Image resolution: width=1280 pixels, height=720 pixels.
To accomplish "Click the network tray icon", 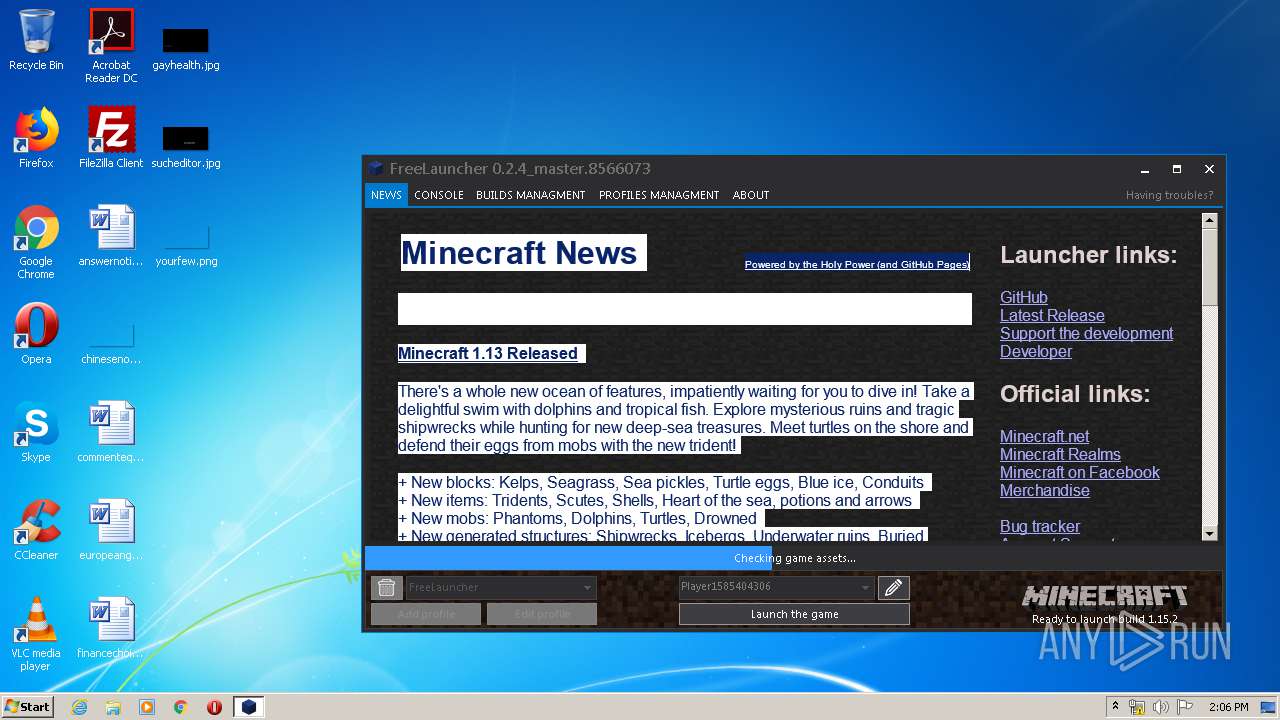I will pyautogui.click(x=1138, y=707).
